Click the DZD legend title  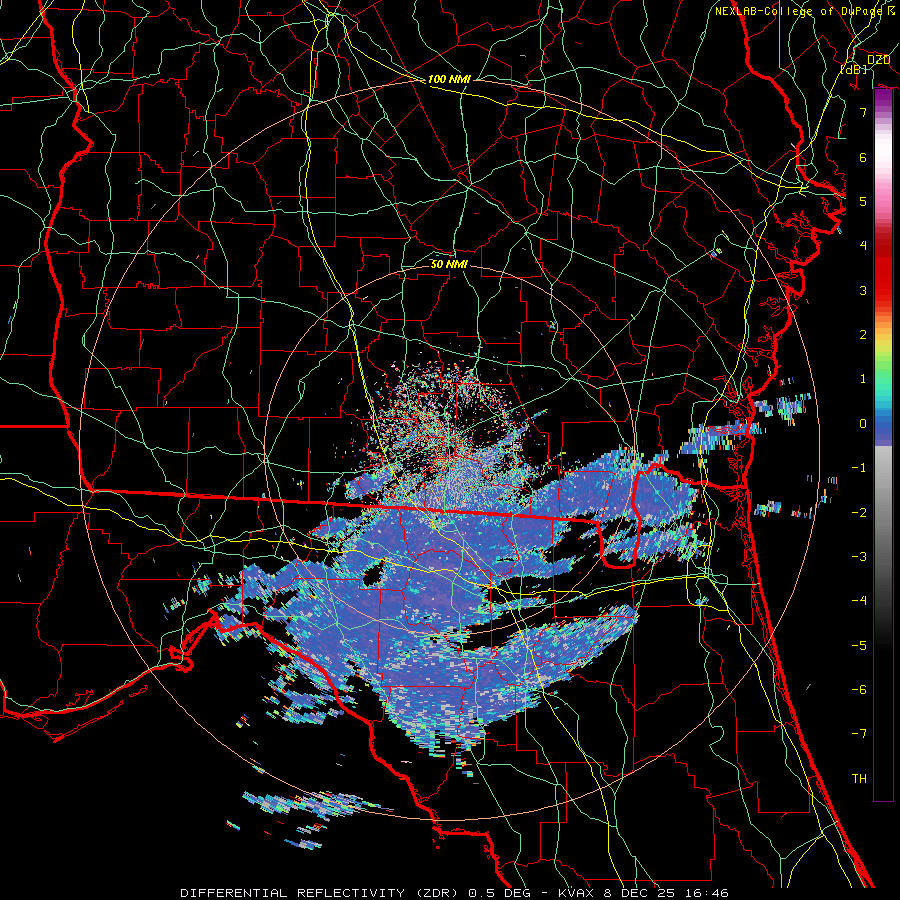pyautogui.click(x=878, y=60)
